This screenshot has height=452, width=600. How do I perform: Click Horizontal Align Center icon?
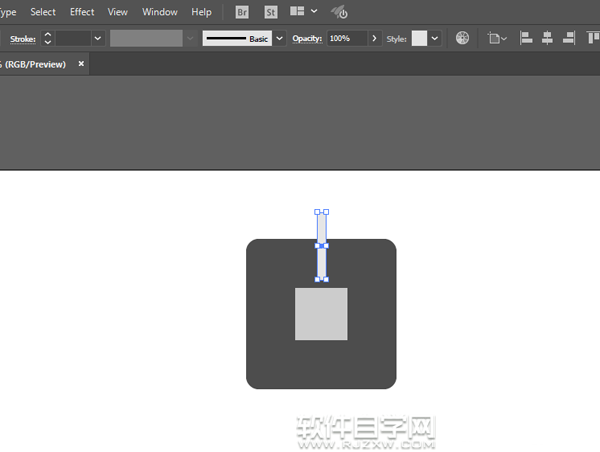(x=547, y=38)
